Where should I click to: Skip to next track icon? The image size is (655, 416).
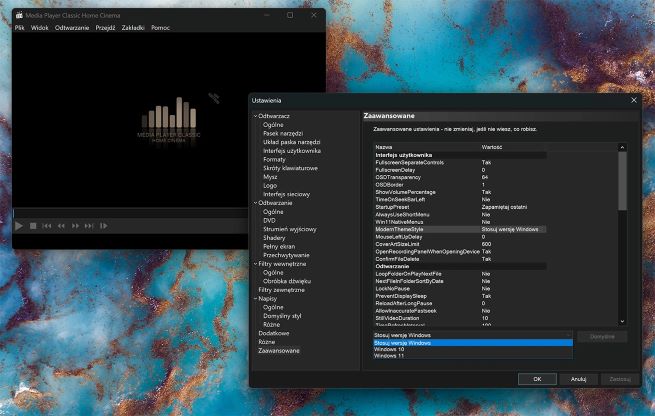click(89, 226)
